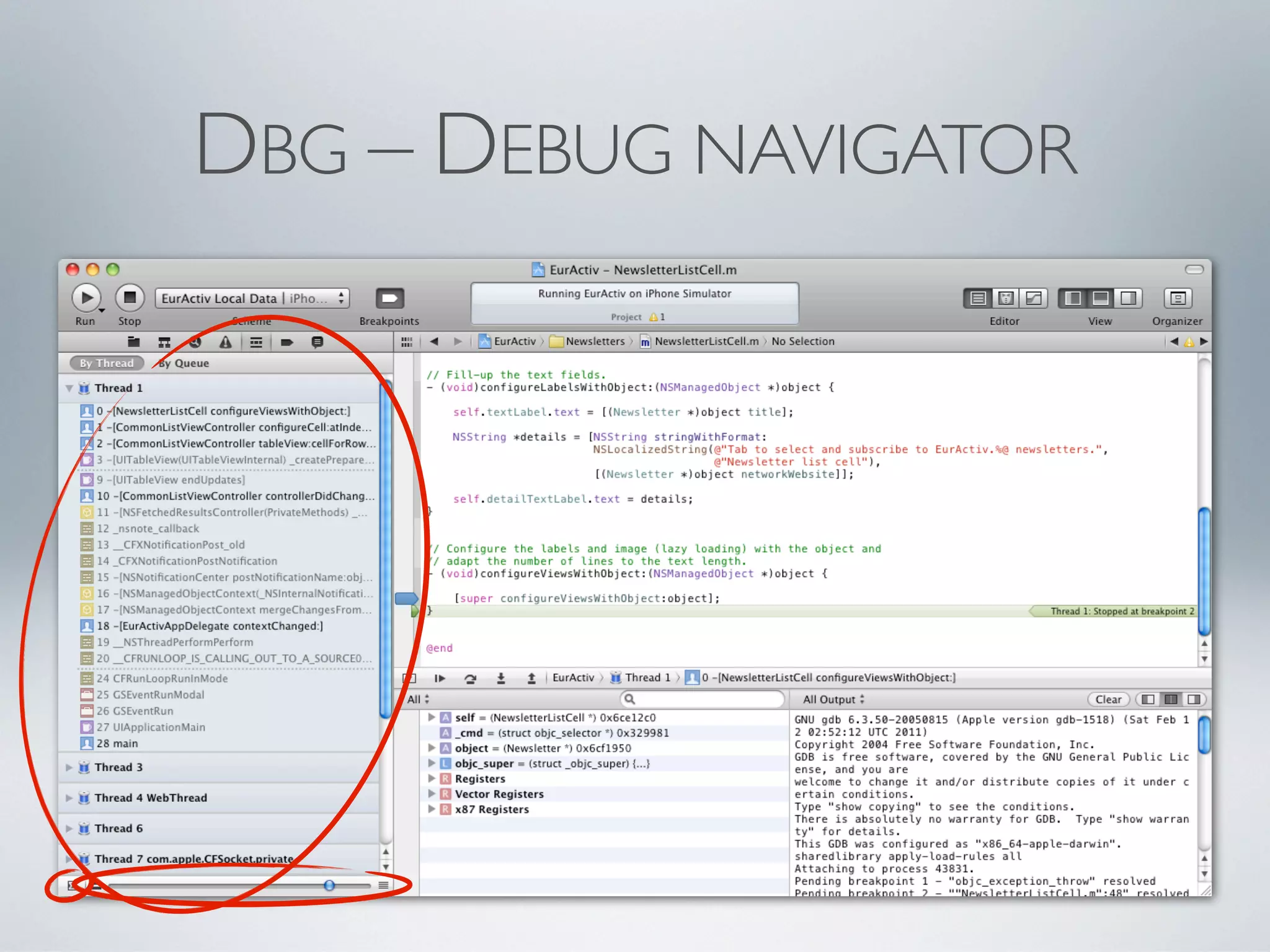
Task: Open the EurActiv Local Data scheme dropdown
Action: tap(252, 299)
